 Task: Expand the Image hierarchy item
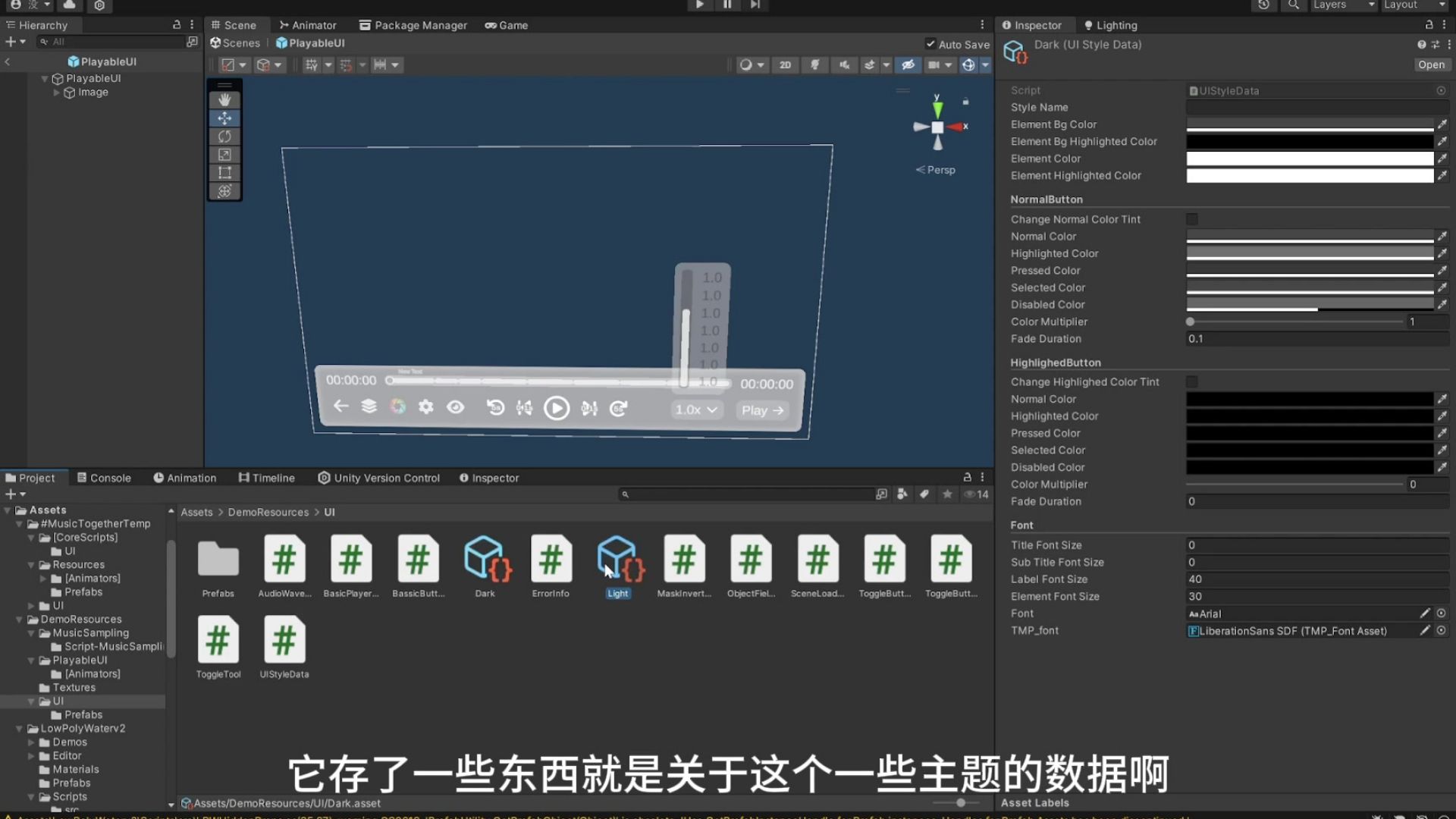(57, 93)
